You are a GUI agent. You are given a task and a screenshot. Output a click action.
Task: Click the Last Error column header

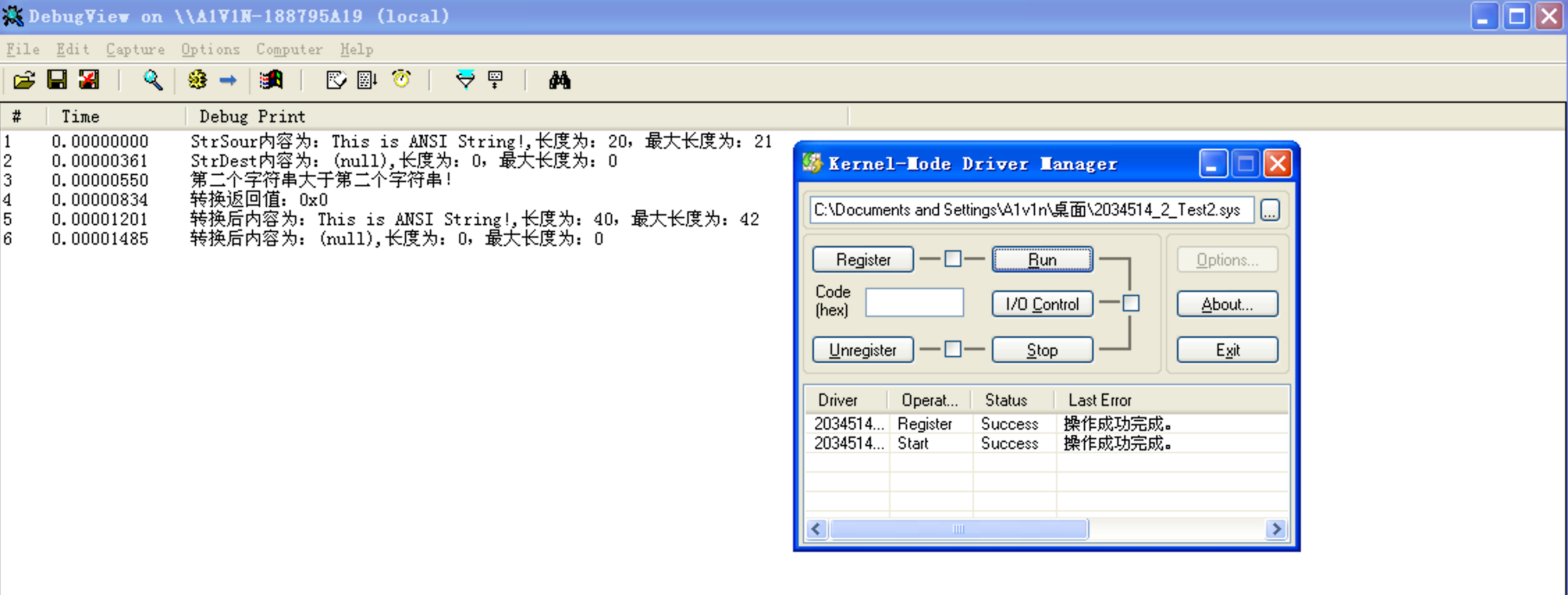[1171, 400]
